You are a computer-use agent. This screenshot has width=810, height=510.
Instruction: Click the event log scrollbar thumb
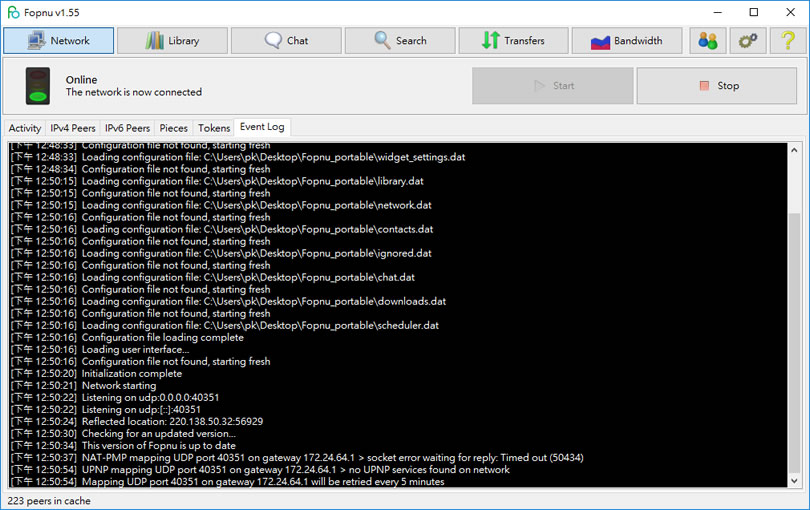[x=794, y=342]
